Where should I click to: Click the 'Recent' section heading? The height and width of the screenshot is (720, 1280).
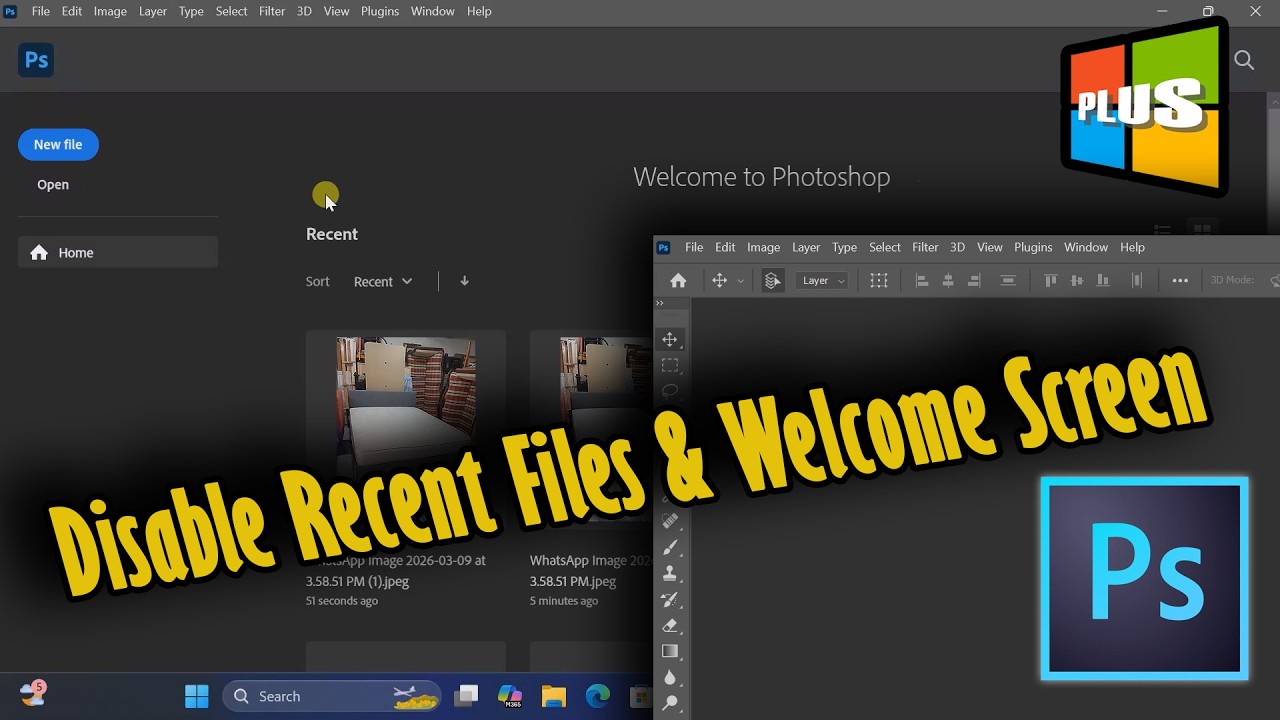pos(332,234)
